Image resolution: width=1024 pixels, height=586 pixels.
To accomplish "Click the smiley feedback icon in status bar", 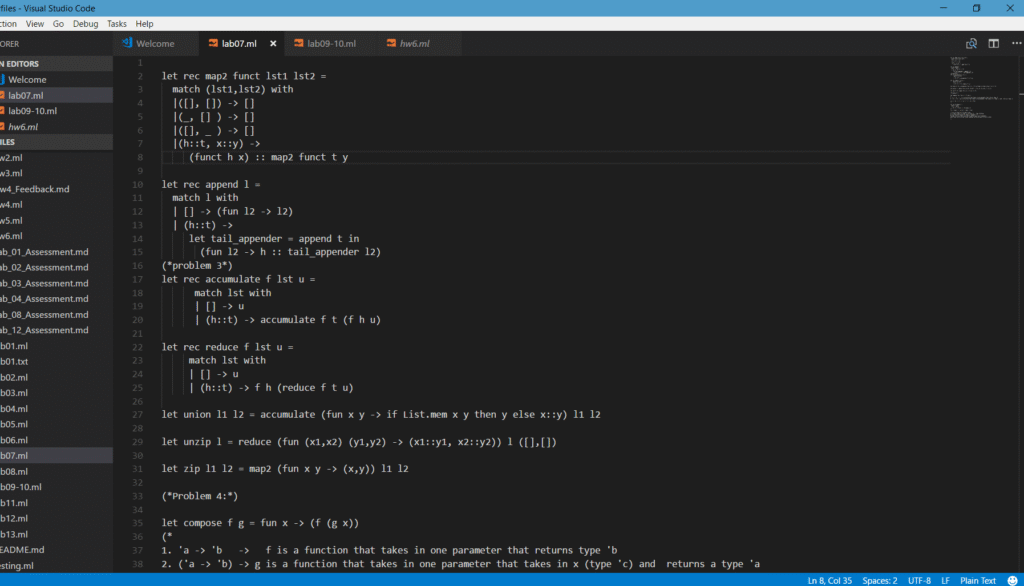I will (1012, 580).
